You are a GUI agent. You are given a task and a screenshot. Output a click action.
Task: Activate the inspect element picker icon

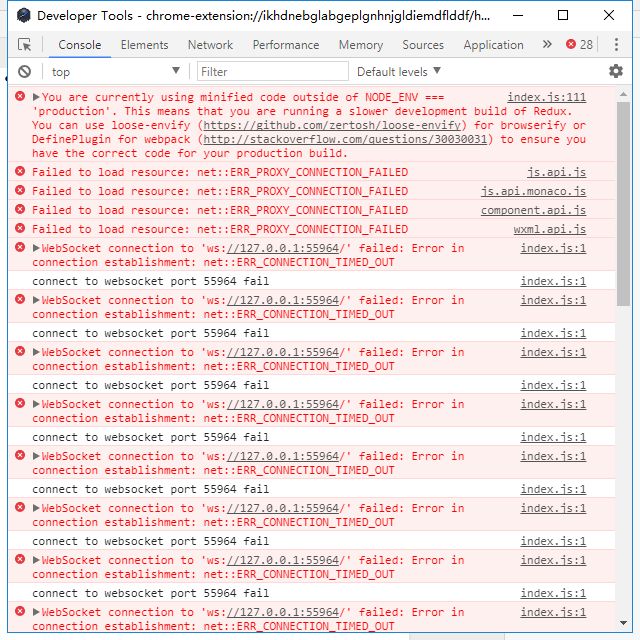(x=24, y=44)
